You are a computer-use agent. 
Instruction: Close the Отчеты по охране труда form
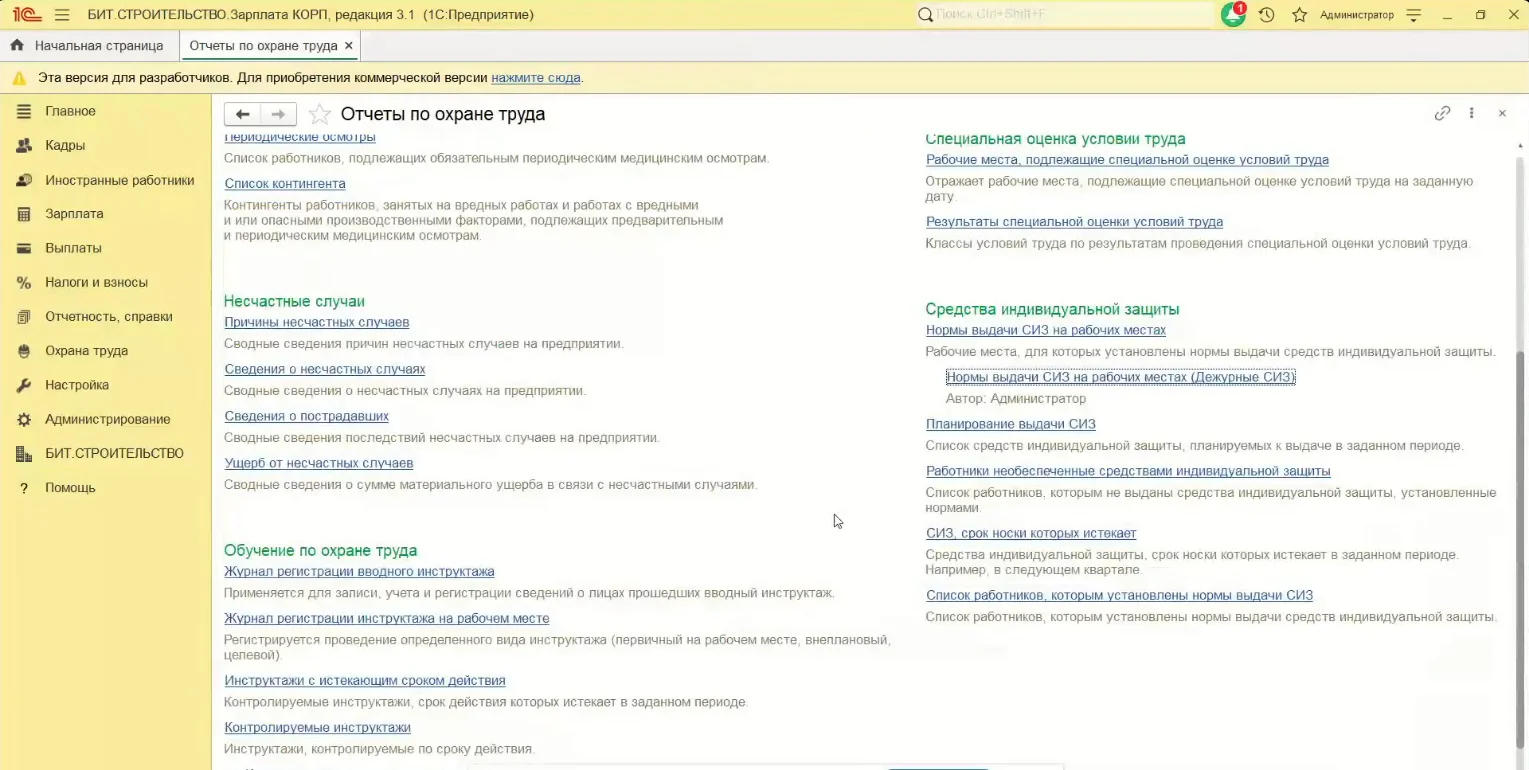1502,114
